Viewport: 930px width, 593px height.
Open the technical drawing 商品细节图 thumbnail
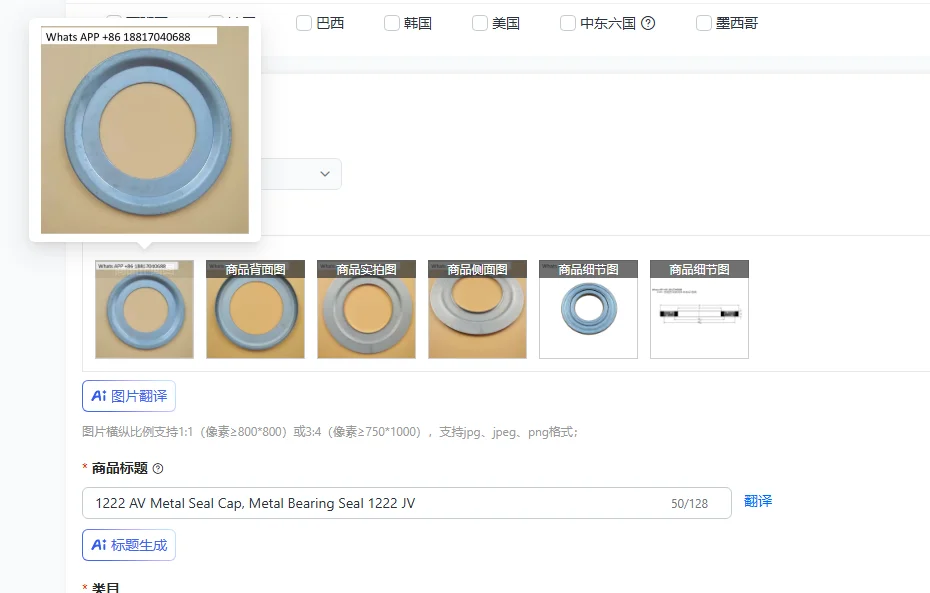pyautogui.click(x=699, y=309)
